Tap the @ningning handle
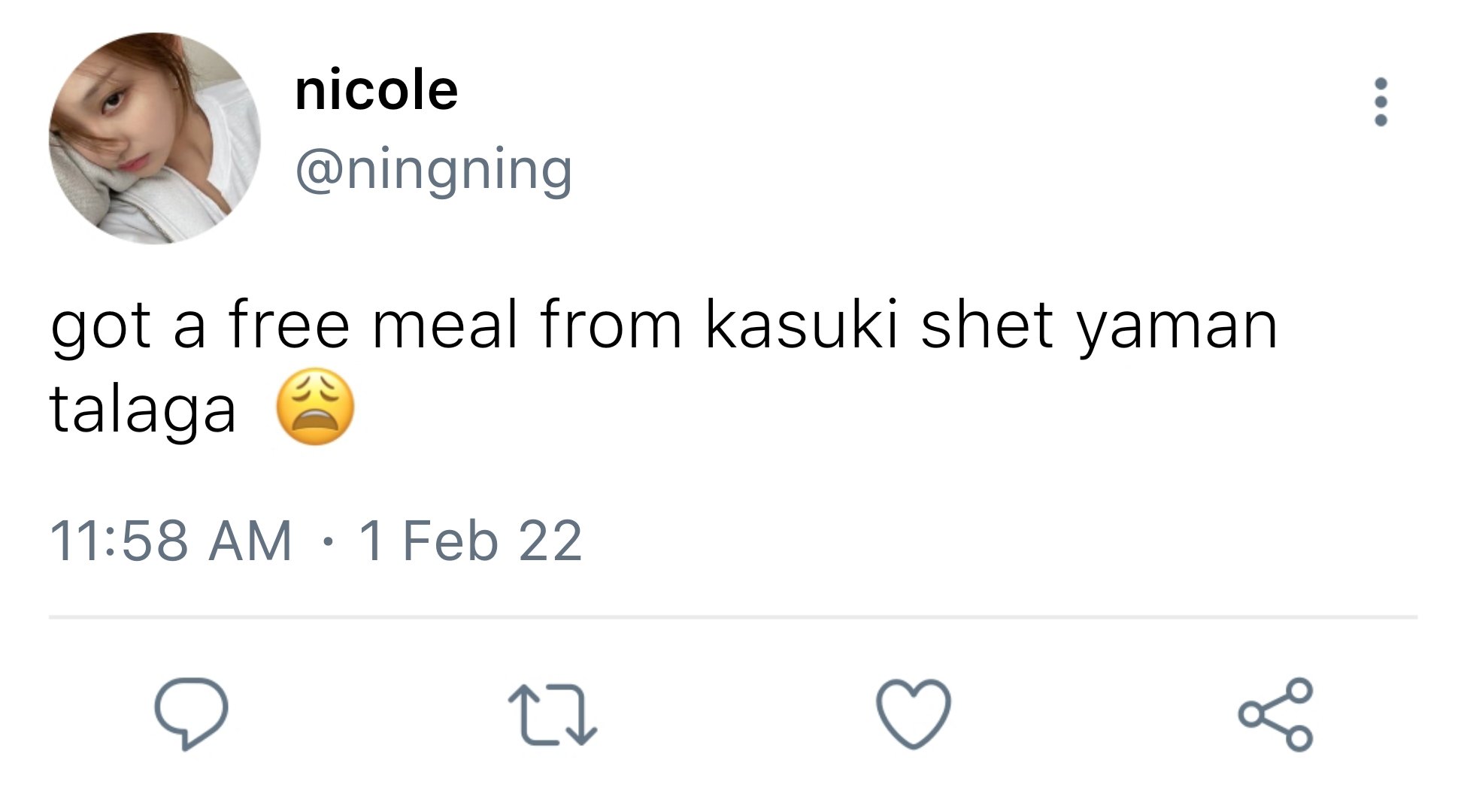The height and width of the screenshot is (812, 1467). pyautogui.click(x=434, y=171)
